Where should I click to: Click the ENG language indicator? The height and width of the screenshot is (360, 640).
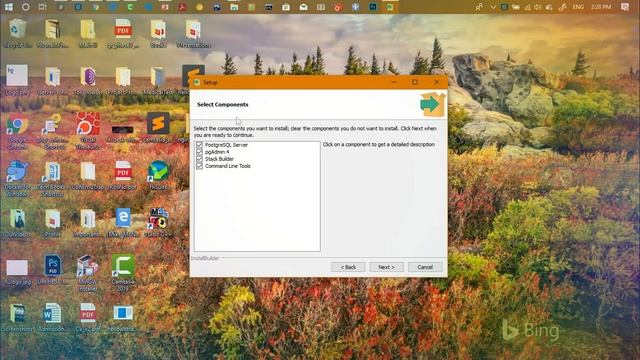[578, 7]
